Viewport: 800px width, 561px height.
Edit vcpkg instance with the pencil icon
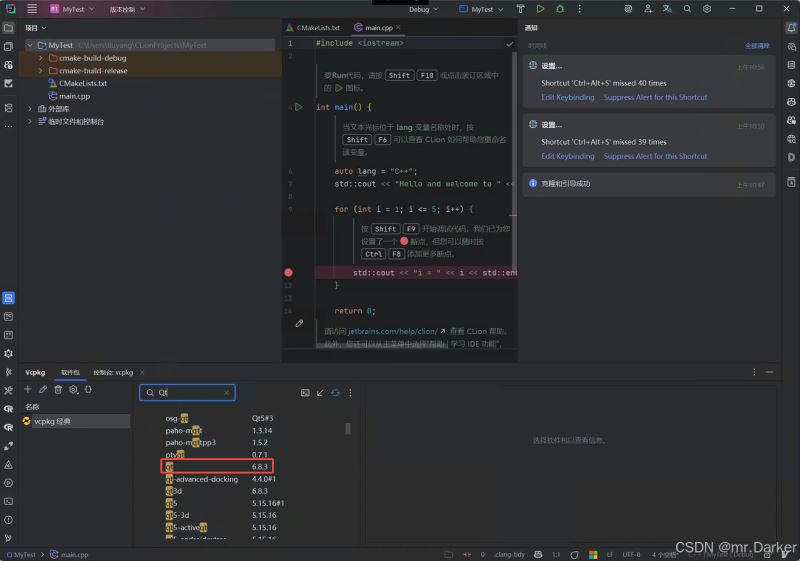pos(43,389)
